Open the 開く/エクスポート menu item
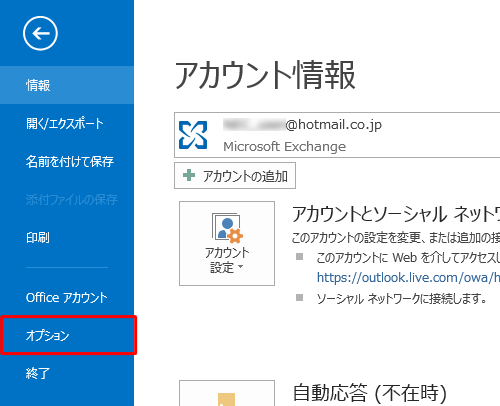This screenshot has height=406, width=500. 67,123
